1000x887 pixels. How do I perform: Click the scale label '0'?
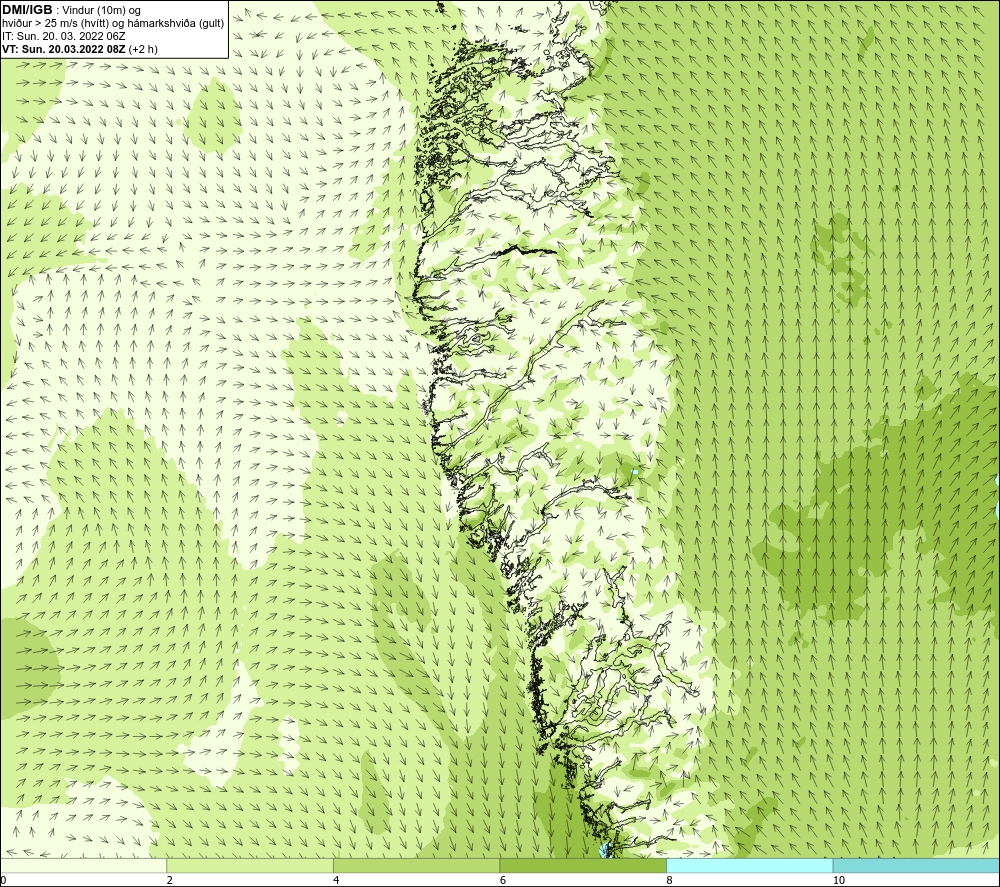click(x=4, y=881)
